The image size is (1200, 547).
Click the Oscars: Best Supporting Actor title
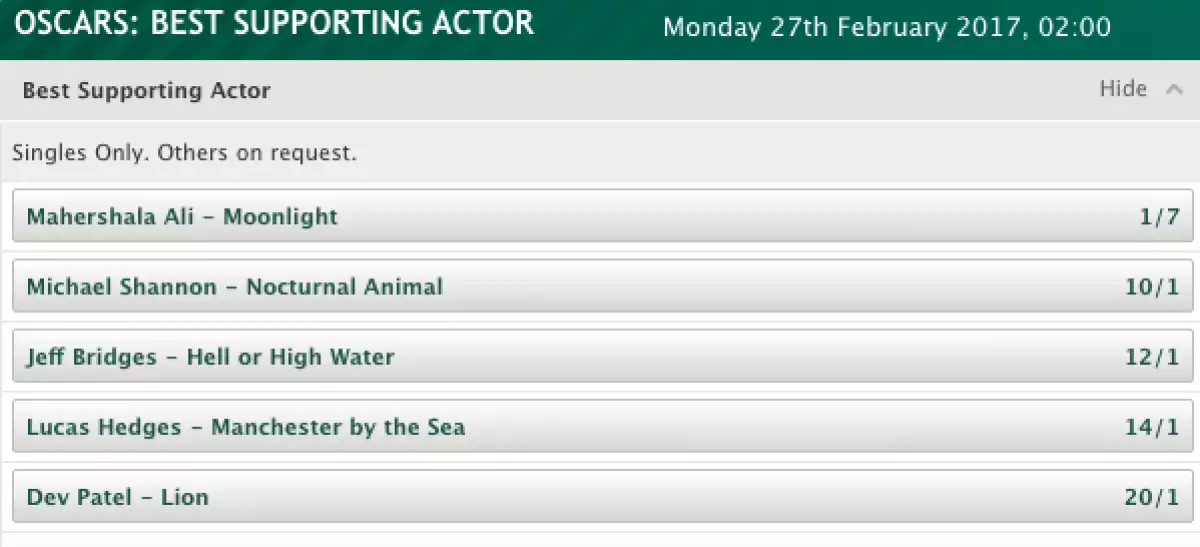coord(274,24)
